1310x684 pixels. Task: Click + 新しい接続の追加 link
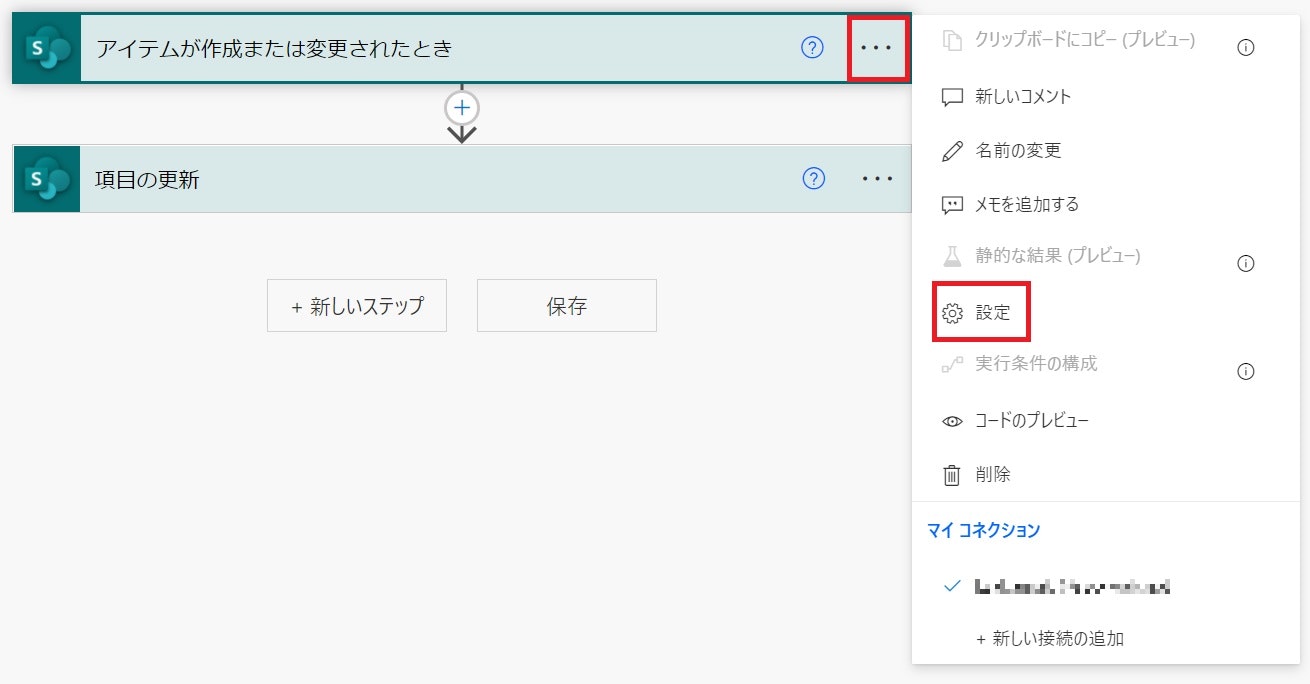pyautogui.click(x=1049, y=638)
